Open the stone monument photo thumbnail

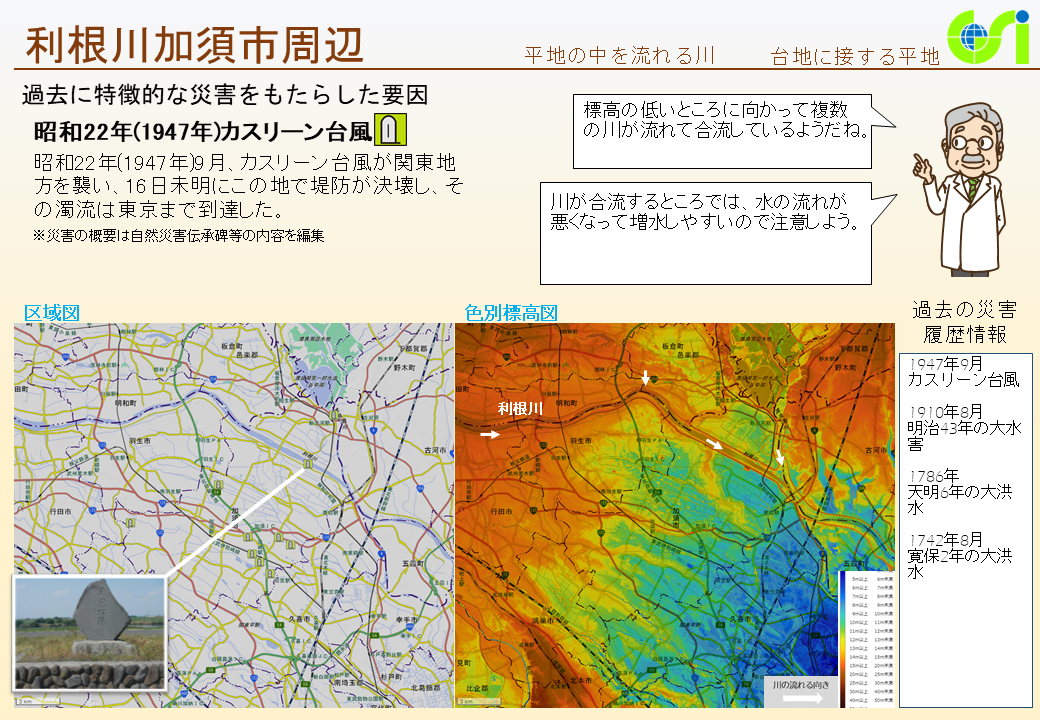coord(90,633)
